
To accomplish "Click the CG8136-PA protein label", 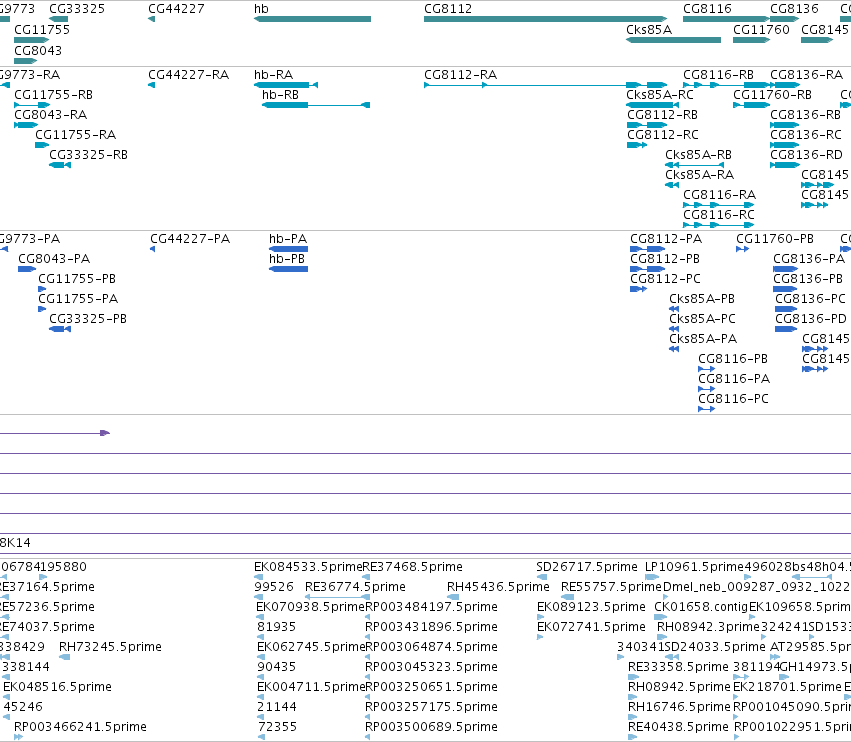I will click(809, 259).
